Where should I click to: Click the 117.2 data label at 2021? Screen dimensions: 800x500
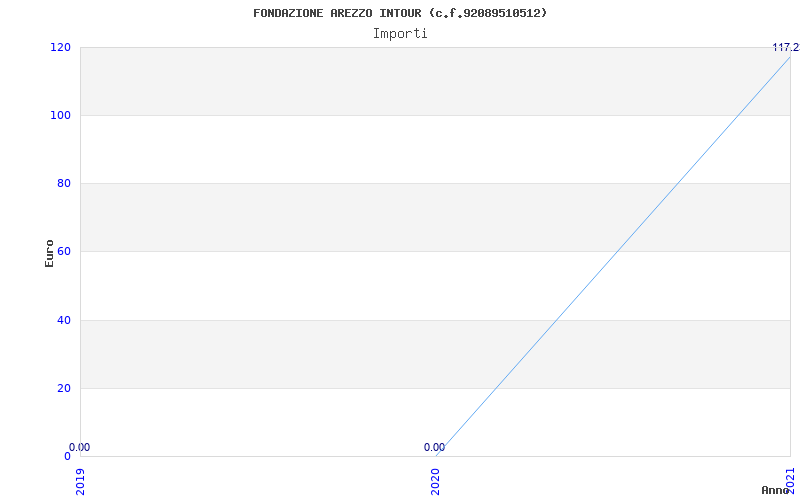(x=786, y=47)
